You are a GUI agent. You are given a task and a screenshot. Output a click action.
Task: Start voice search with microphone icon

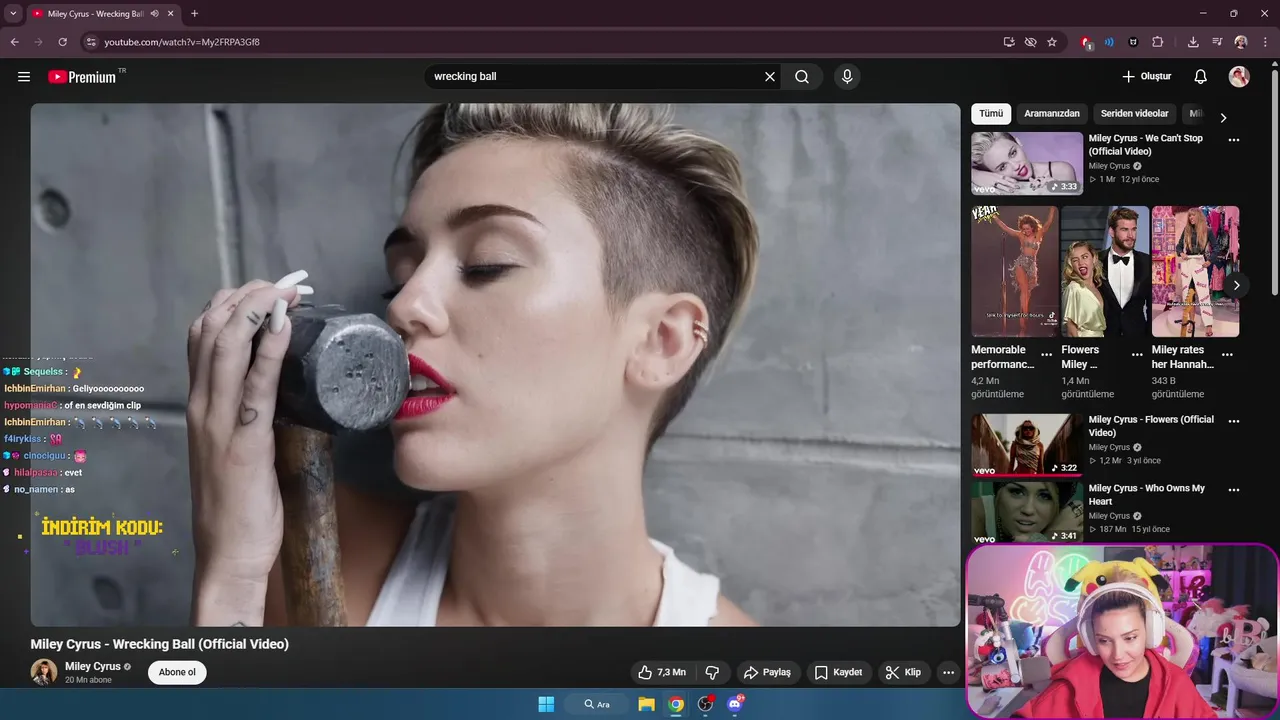coord(847,77)
